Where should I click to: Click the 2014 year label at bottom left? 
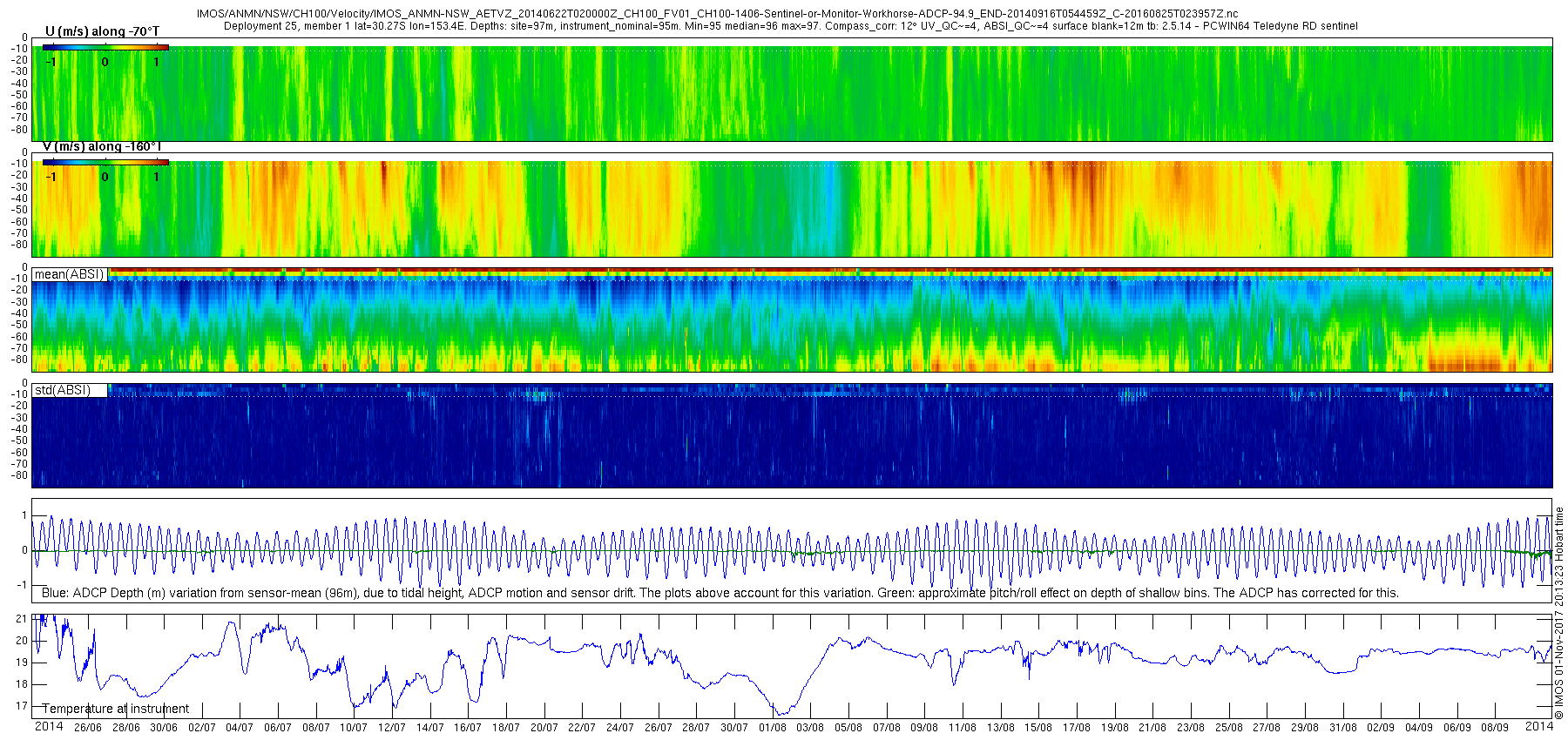49,726
